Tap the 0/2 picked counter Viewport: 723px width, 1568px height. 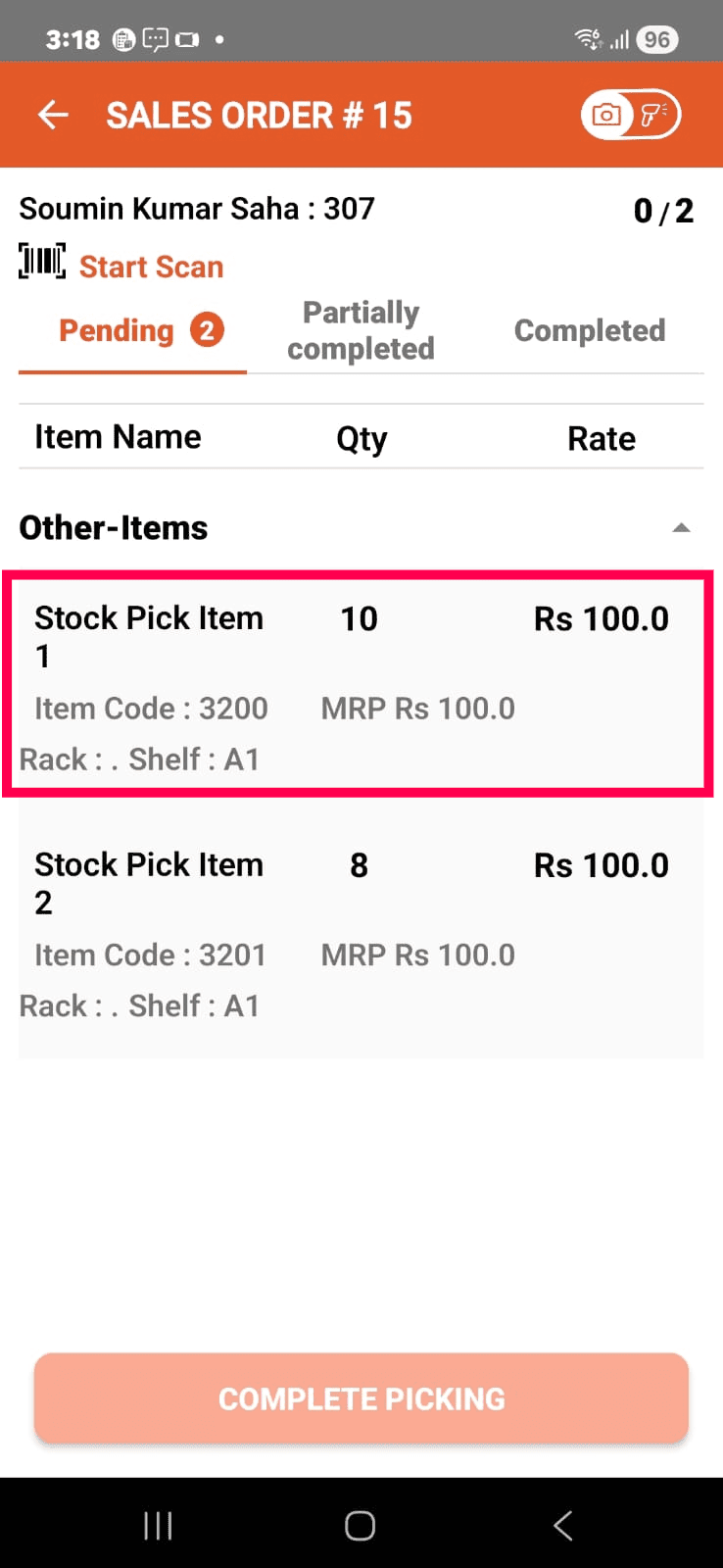[663, 211]
